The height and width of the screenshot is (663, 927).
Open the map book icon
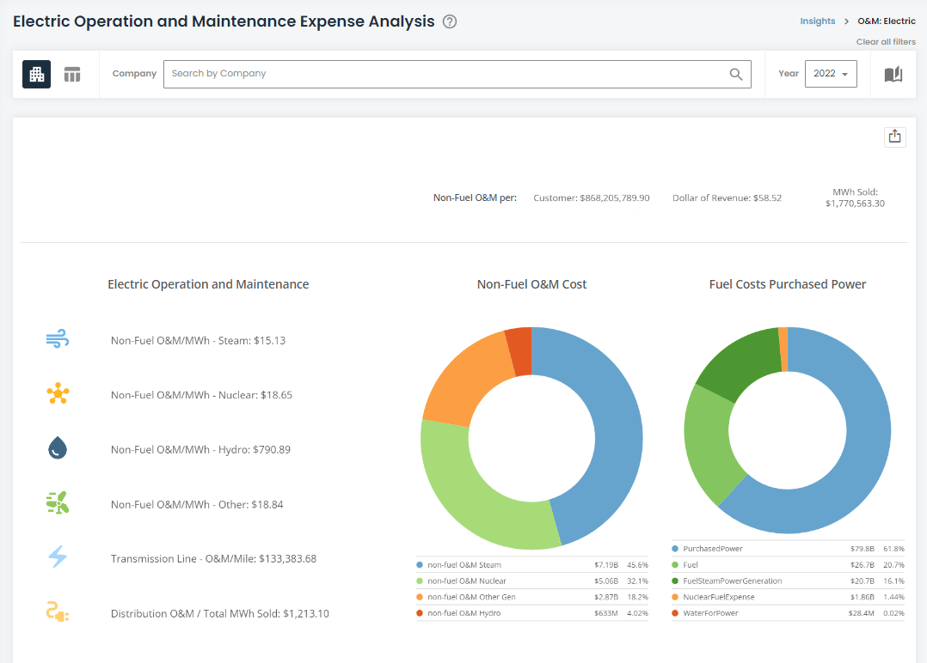893,74
